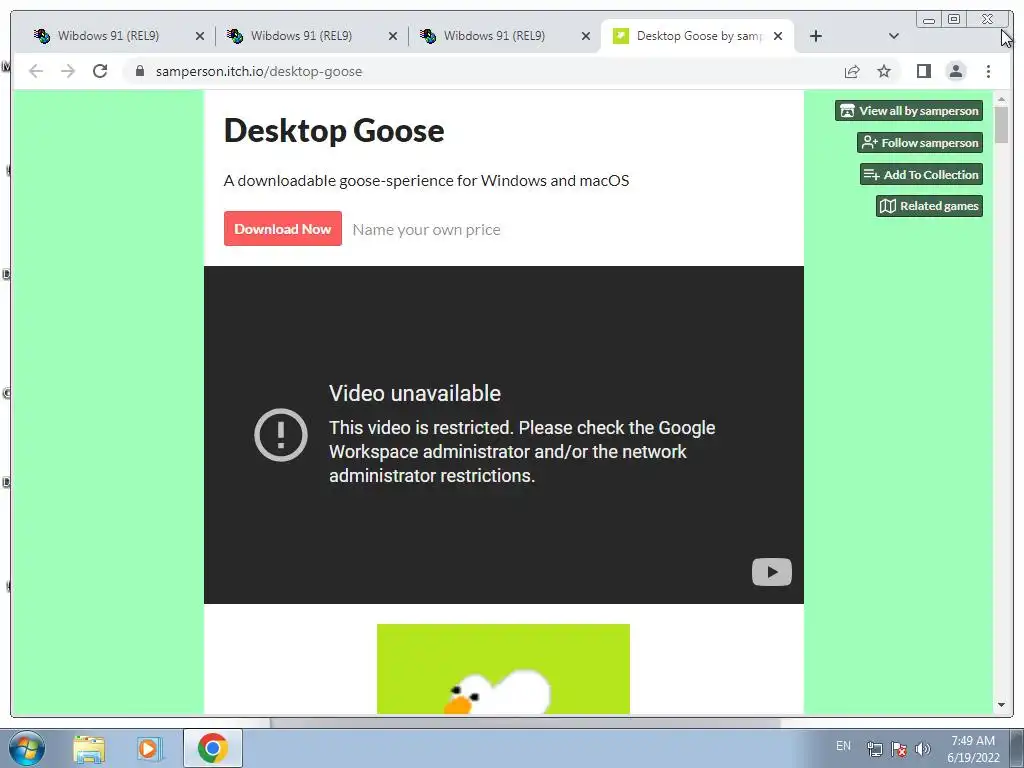Restore down the Chrome window
This screenshot has width=1024, height=768.
pyautogui.click(x=953, y=20)
